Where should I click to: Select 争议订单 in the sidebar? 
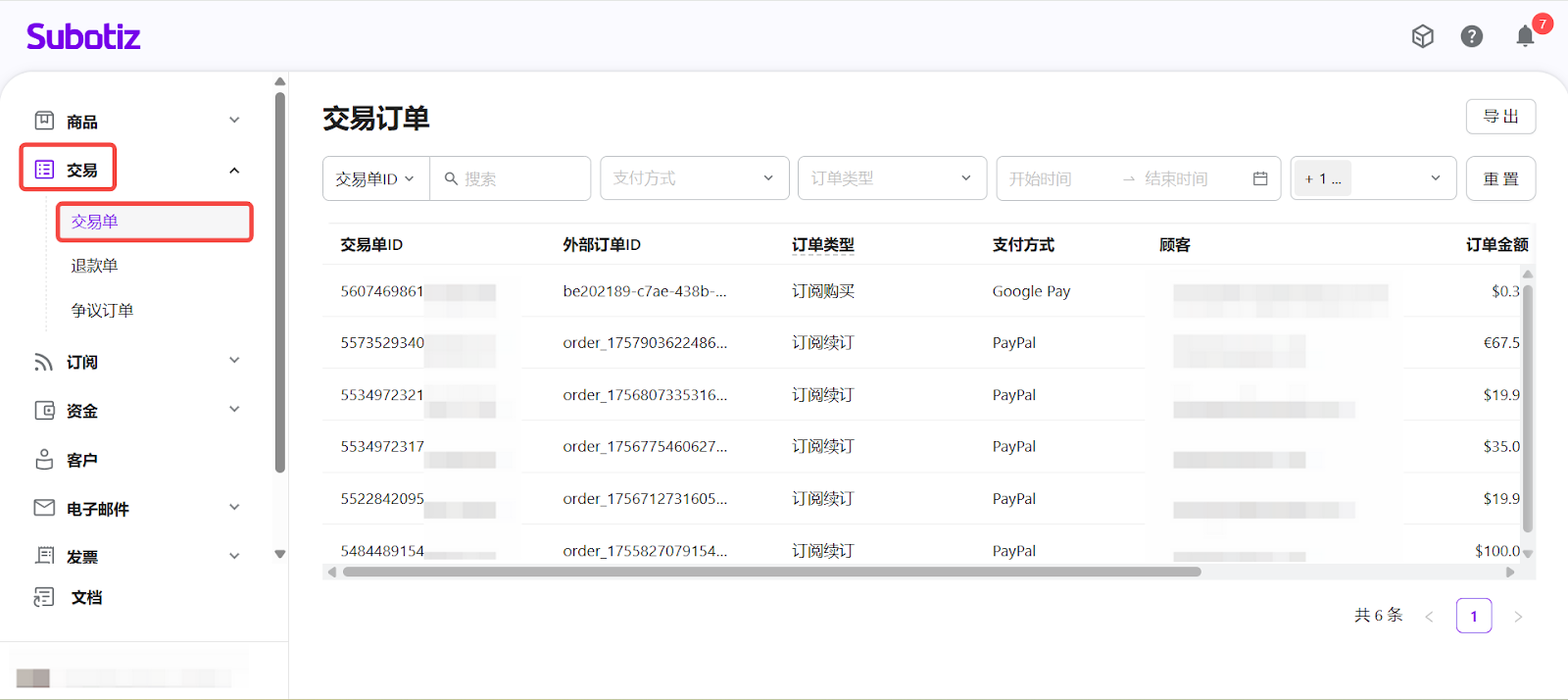(102, 310)
